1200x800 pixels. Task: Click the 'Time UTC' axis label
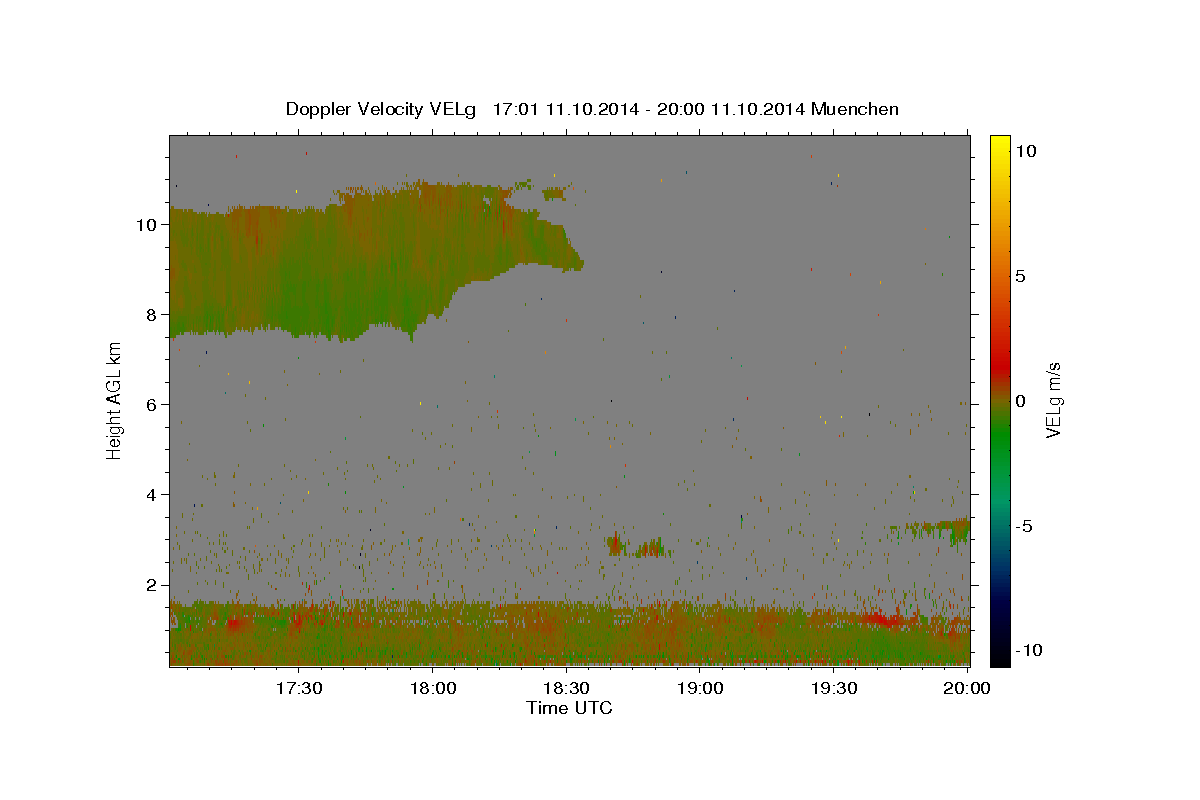(569, 708)
